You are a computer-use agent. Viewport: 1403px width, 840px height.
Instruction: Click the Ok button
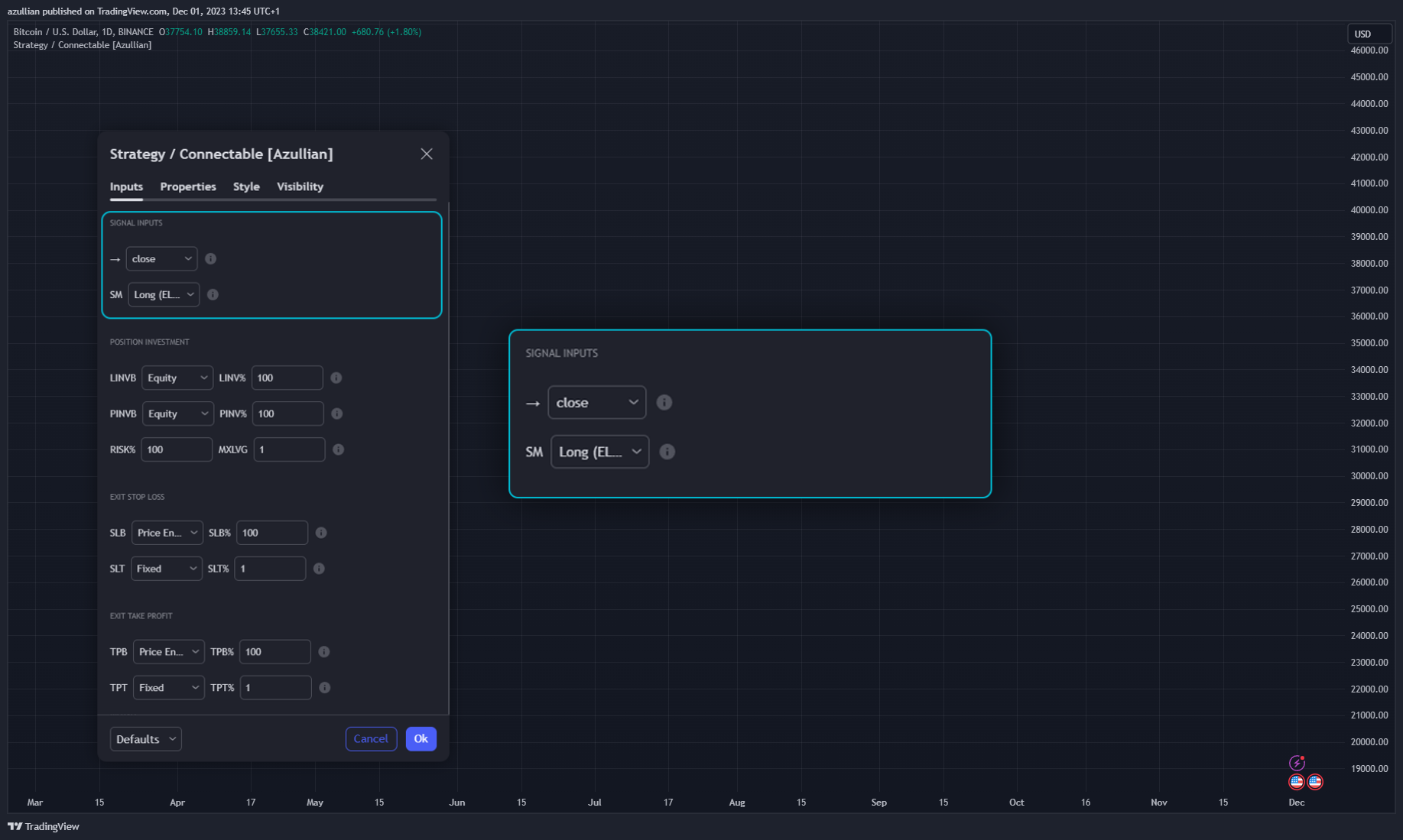421,739
